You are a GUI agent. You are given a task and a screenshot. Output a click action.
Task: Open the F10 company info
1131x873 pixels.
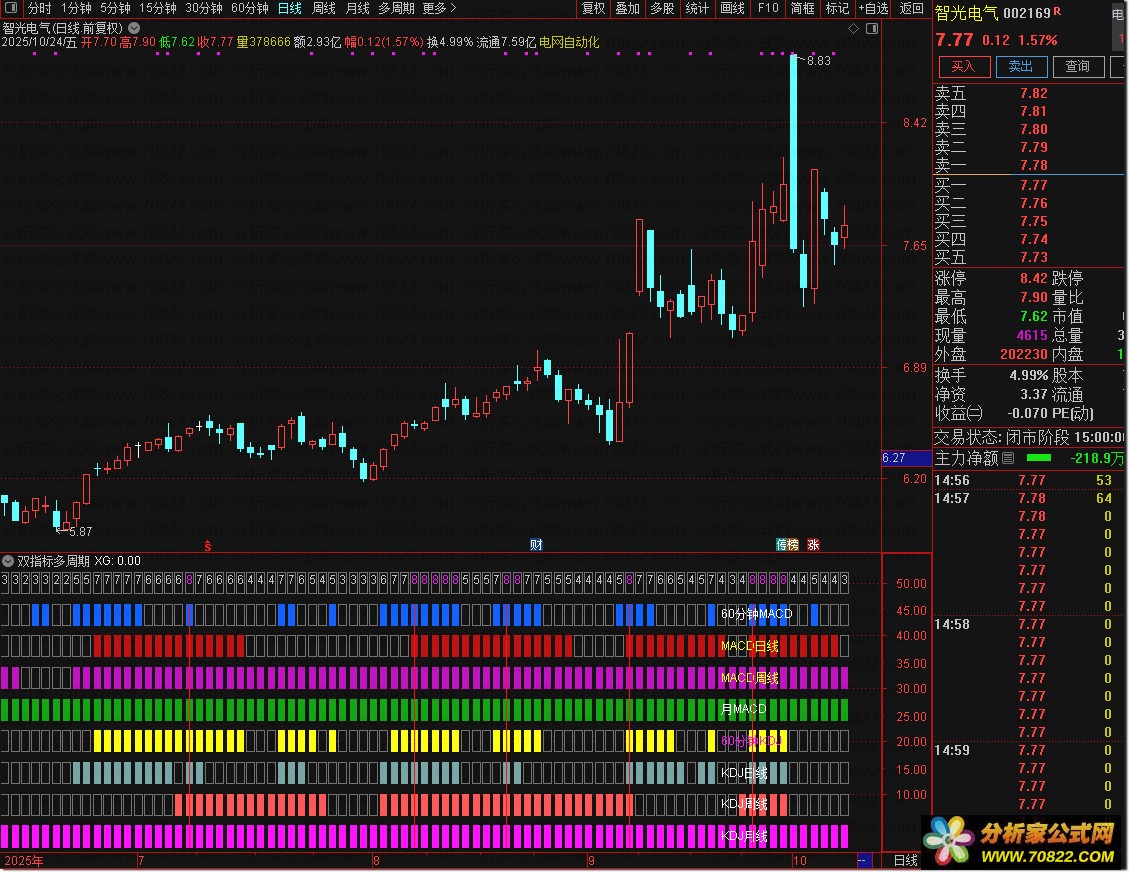(x=768, y=8)
